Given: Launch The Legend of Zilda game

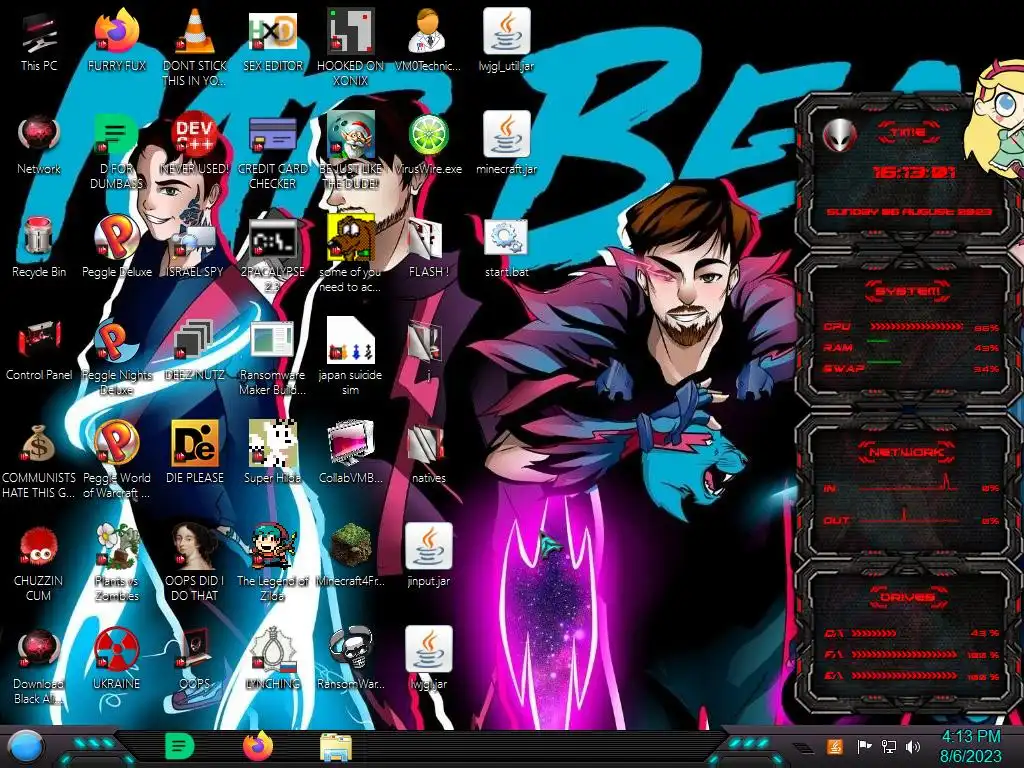Looking at the screenshot, I should pyautogui.click(x=272, y=564).
